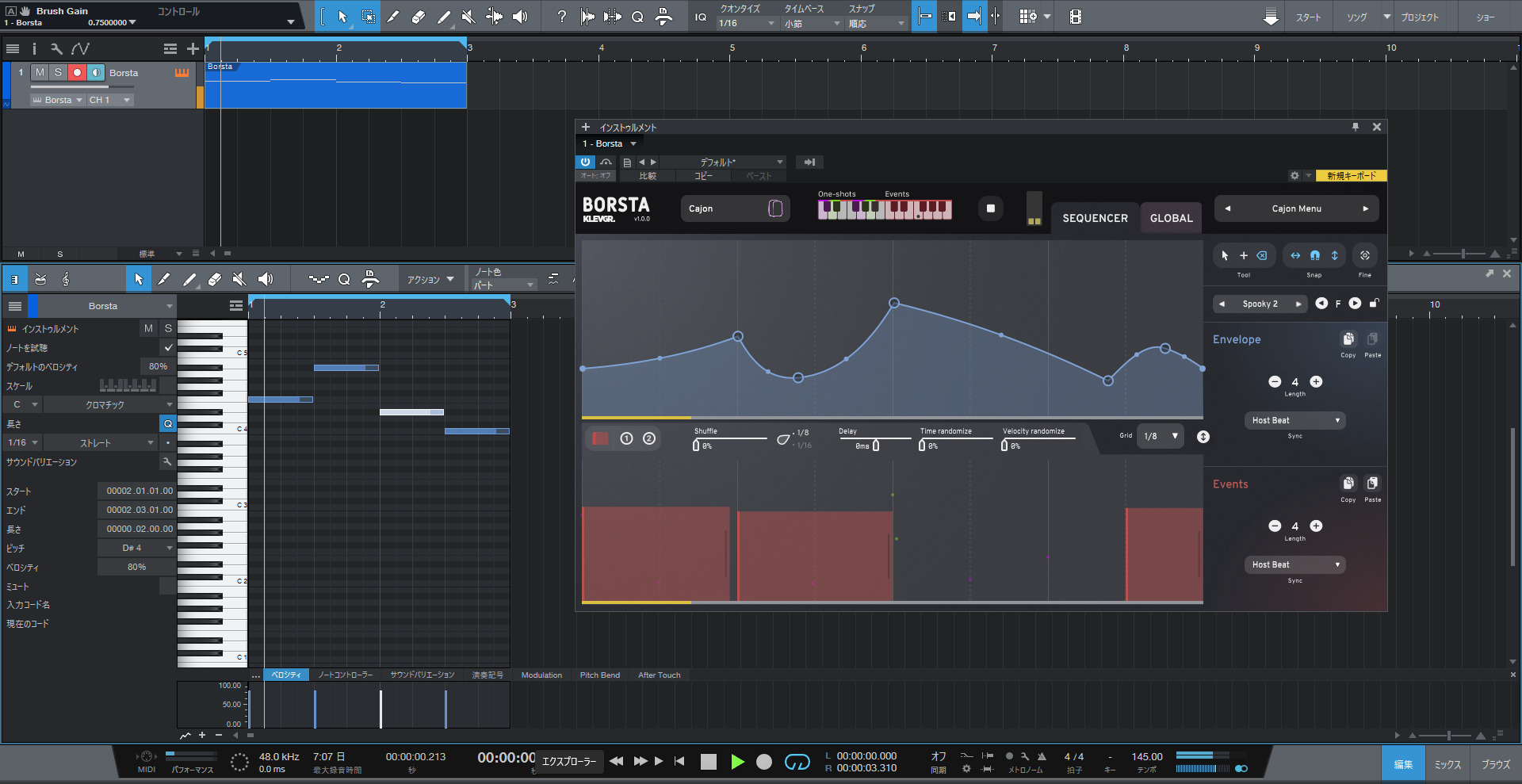Select the arrow tool in top toolbar
Screen dimensions: 1522x784
[x=342, y=17]
